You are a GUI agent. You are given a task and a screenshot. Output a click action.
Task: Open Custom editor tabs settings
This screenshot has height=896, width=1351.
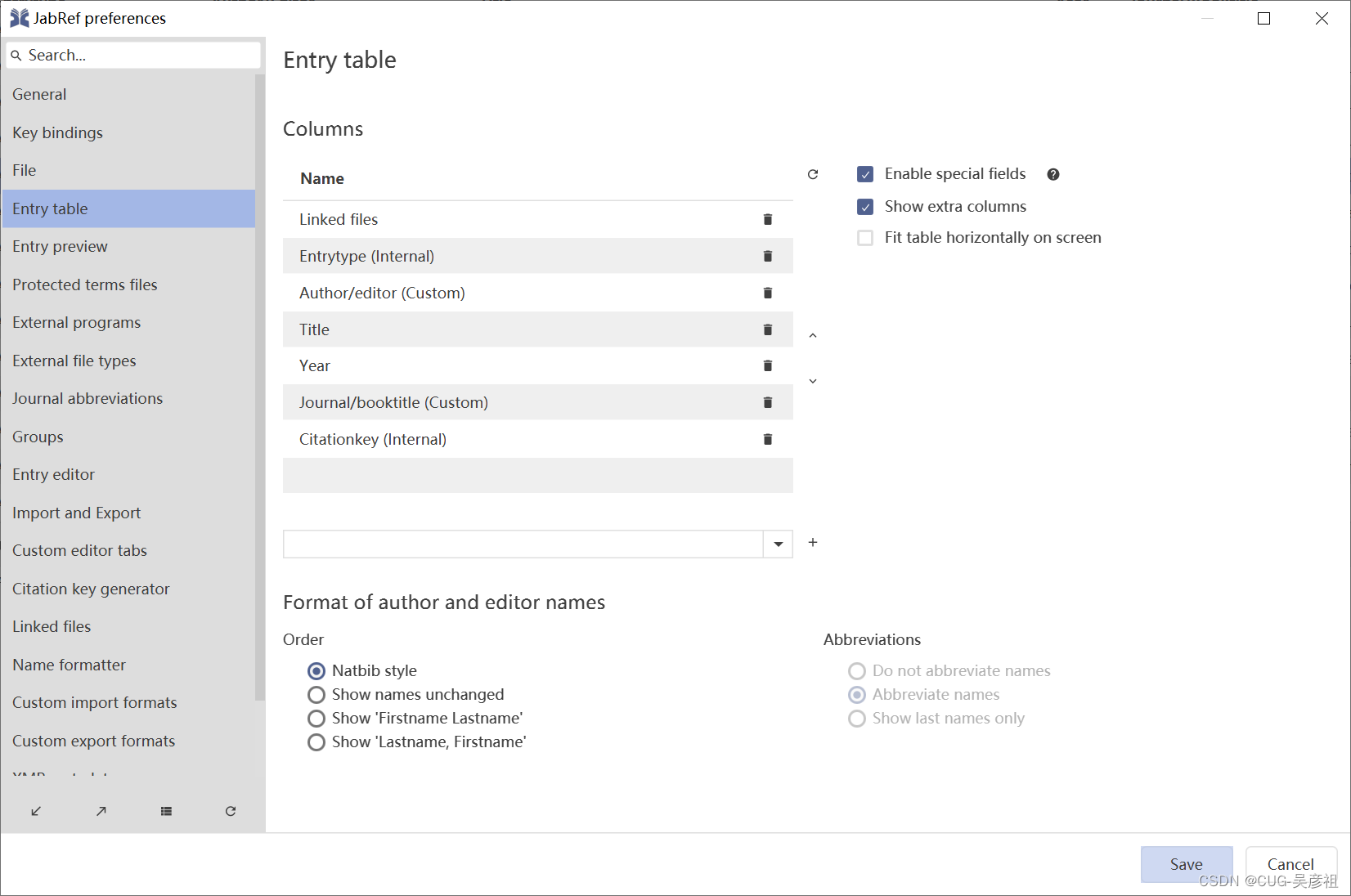click(x=128, y=550)
